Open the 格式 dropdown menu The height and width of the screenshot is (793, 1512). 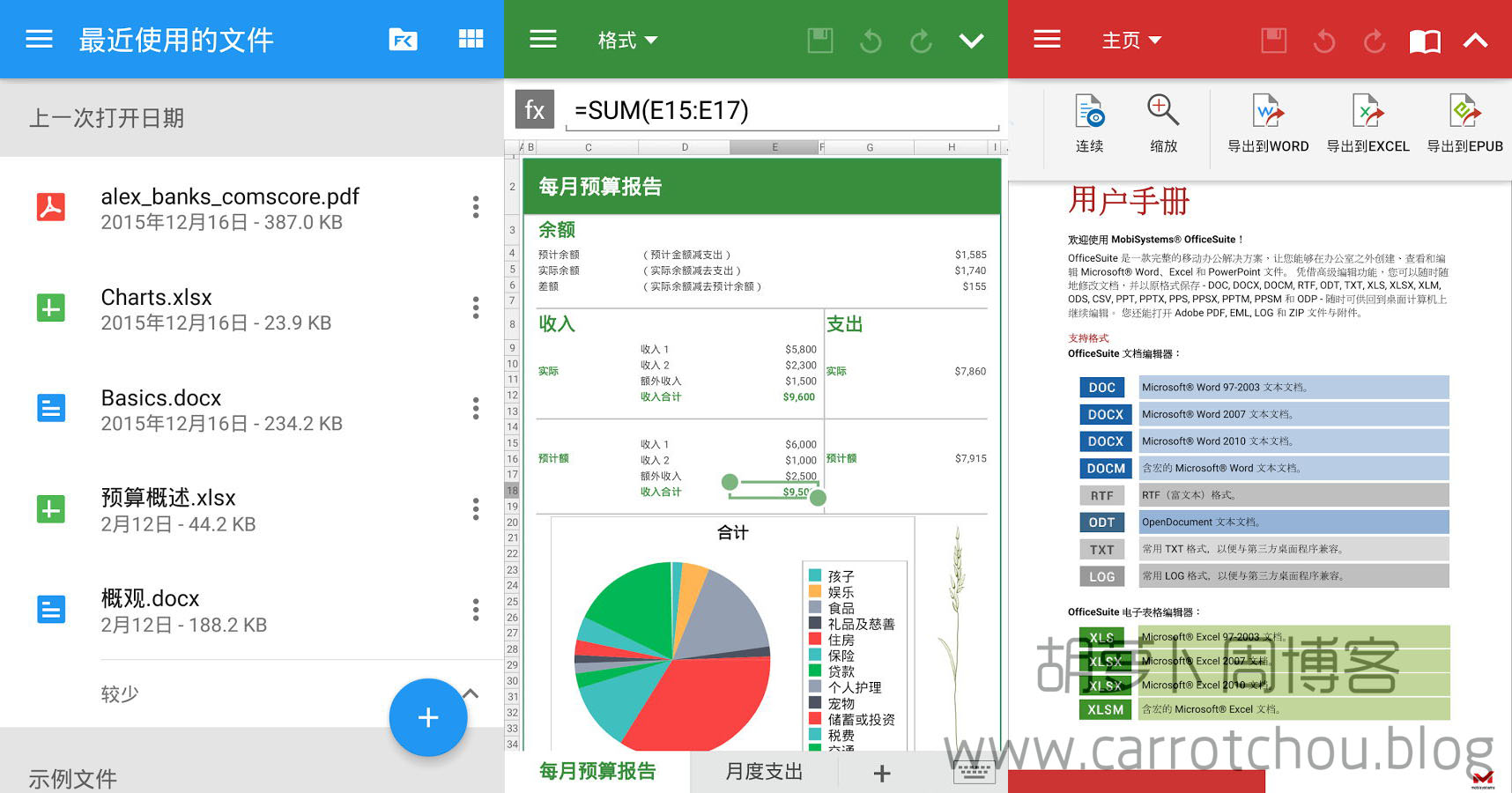627,41
